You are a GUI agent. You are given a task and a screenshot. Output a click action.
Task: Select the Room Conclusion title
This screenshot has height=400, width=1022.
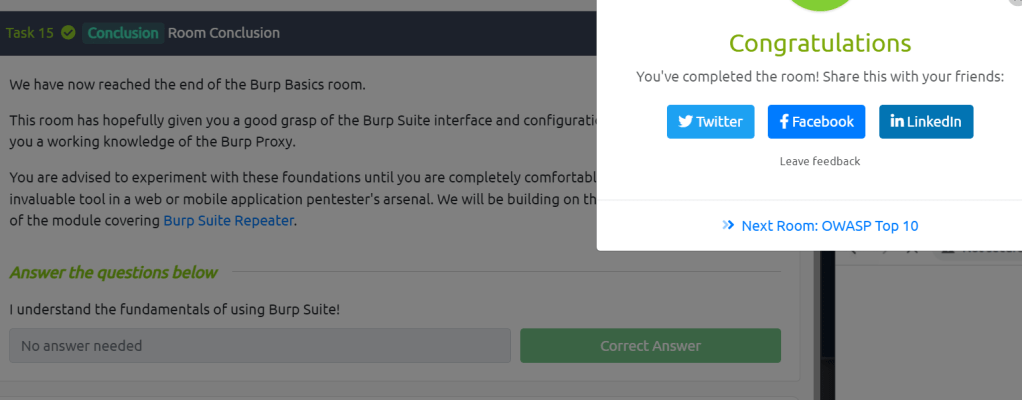coord(224,33)
